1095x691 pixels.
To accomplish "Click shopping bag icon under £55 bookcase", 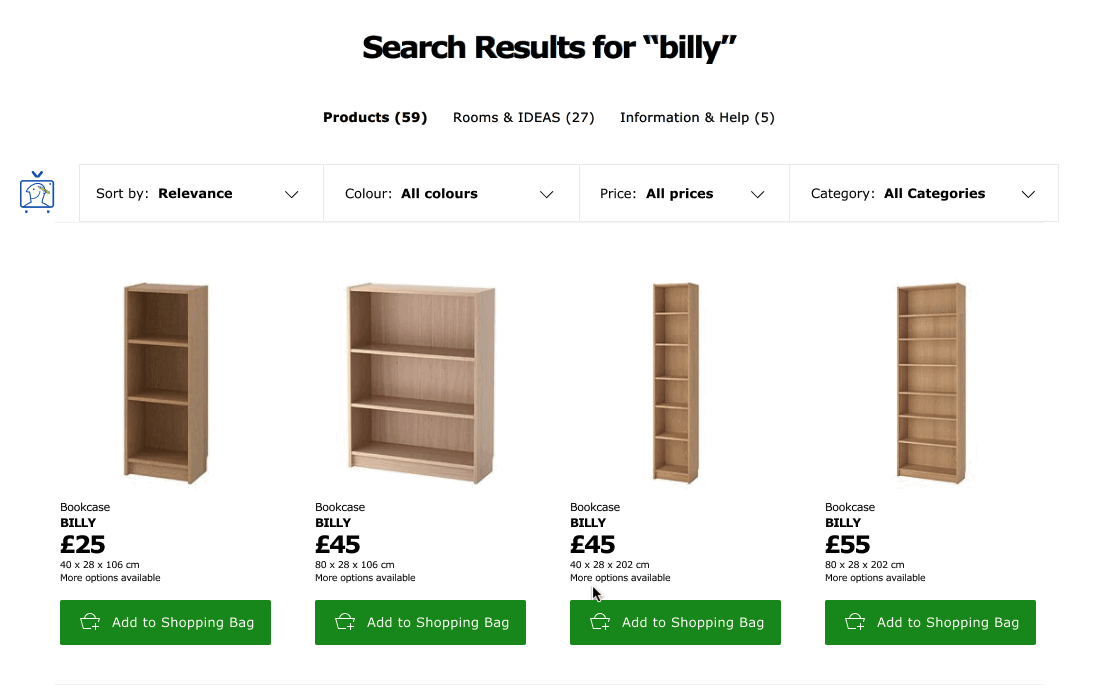I will [855, 622].
